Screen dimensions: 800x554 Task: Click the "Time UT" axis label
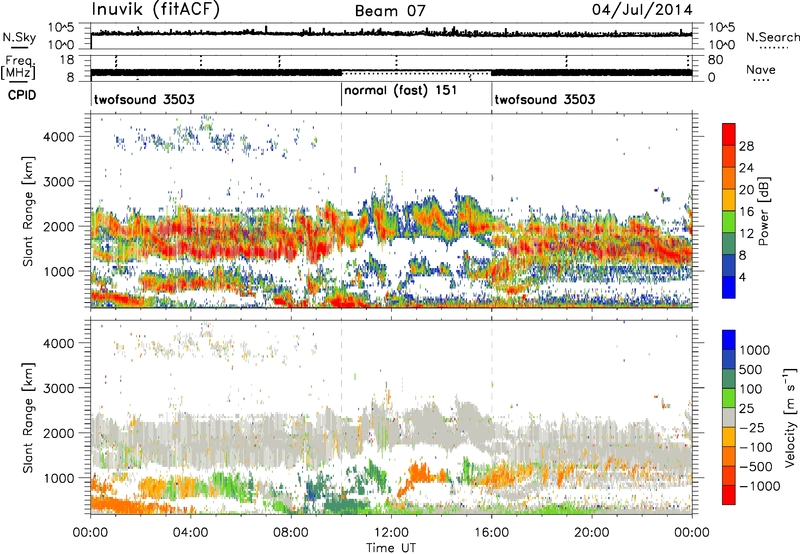pyautogui.click(x=391, y=548)
